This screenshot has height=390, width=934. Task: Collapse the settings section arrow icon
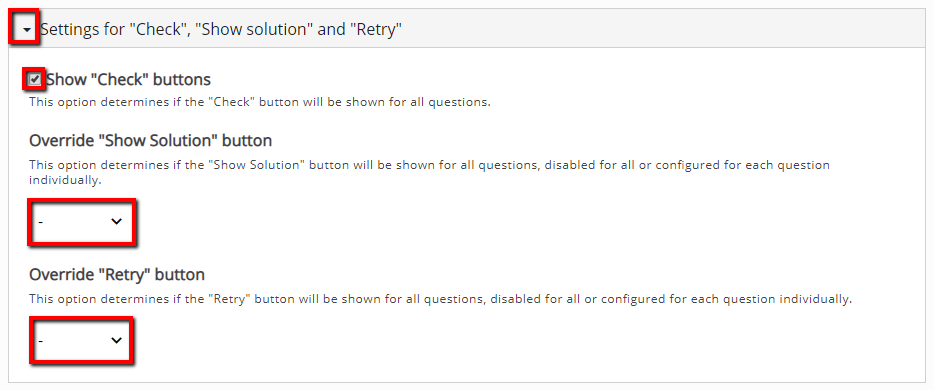[x=26, y=30]
